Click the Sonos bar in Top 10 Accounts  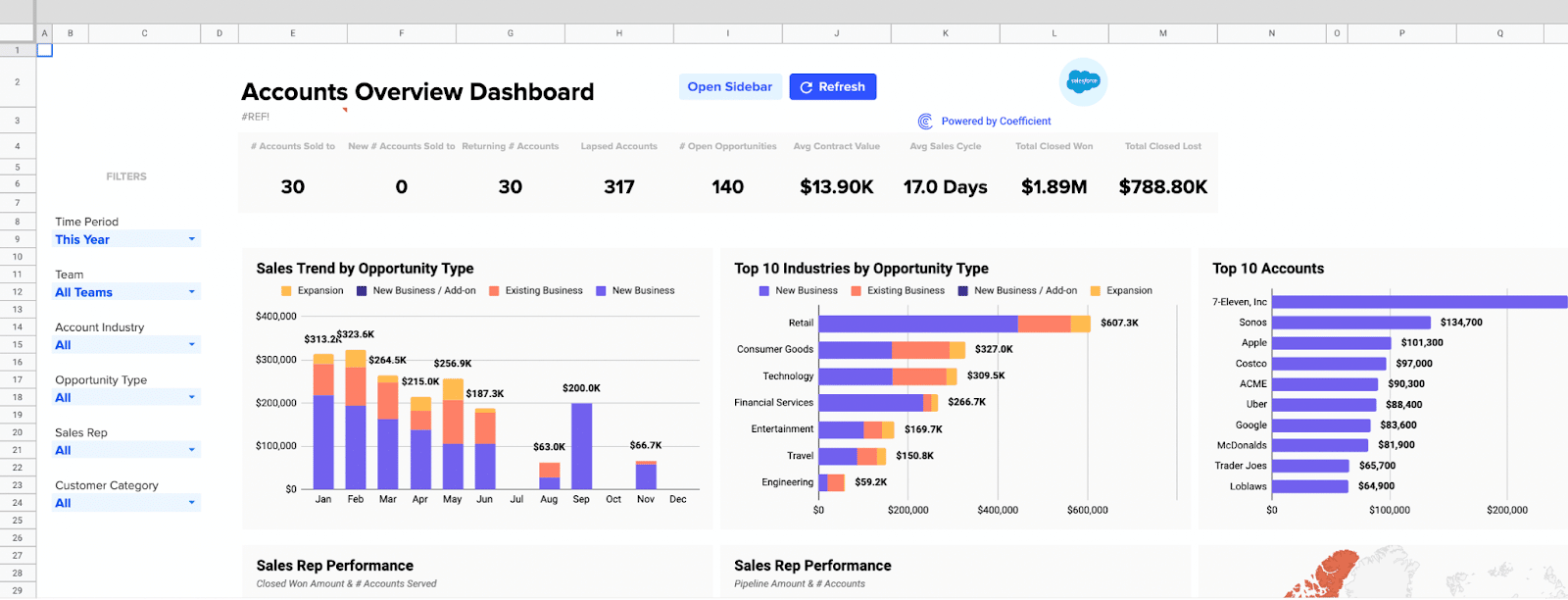tap(1350, 323)
